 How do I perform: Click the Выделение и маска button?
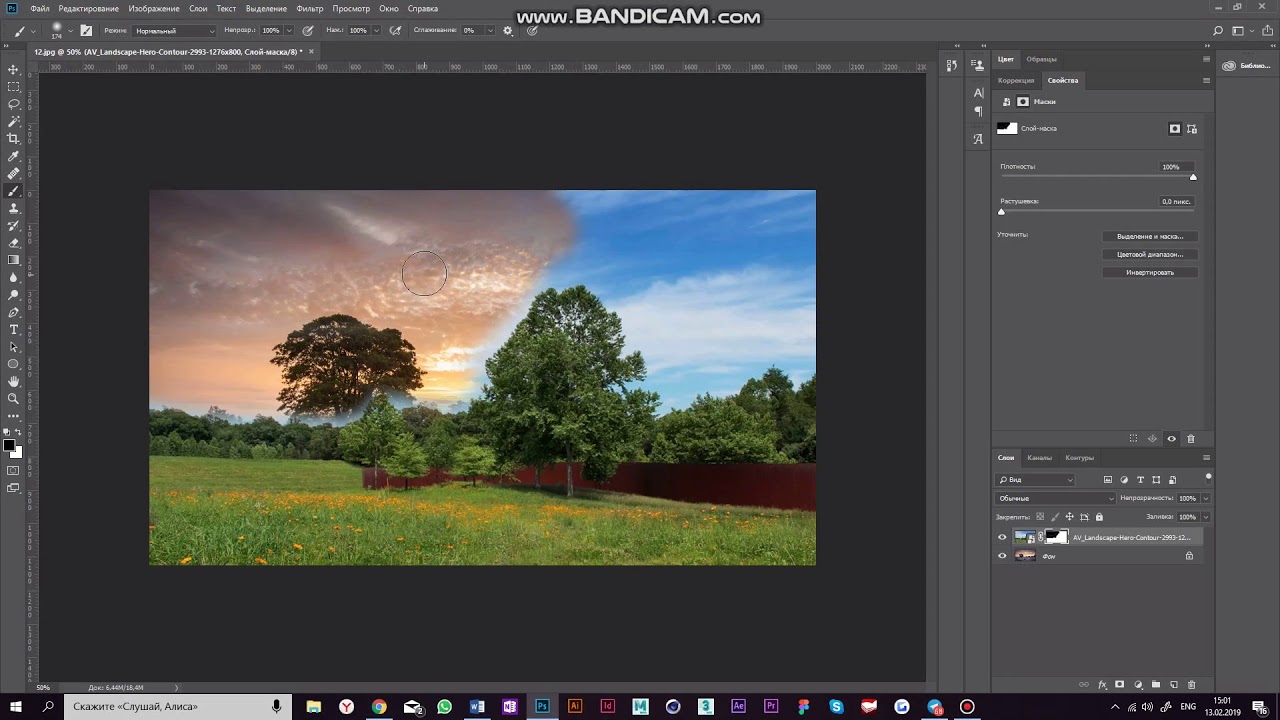pos(1150,237)
